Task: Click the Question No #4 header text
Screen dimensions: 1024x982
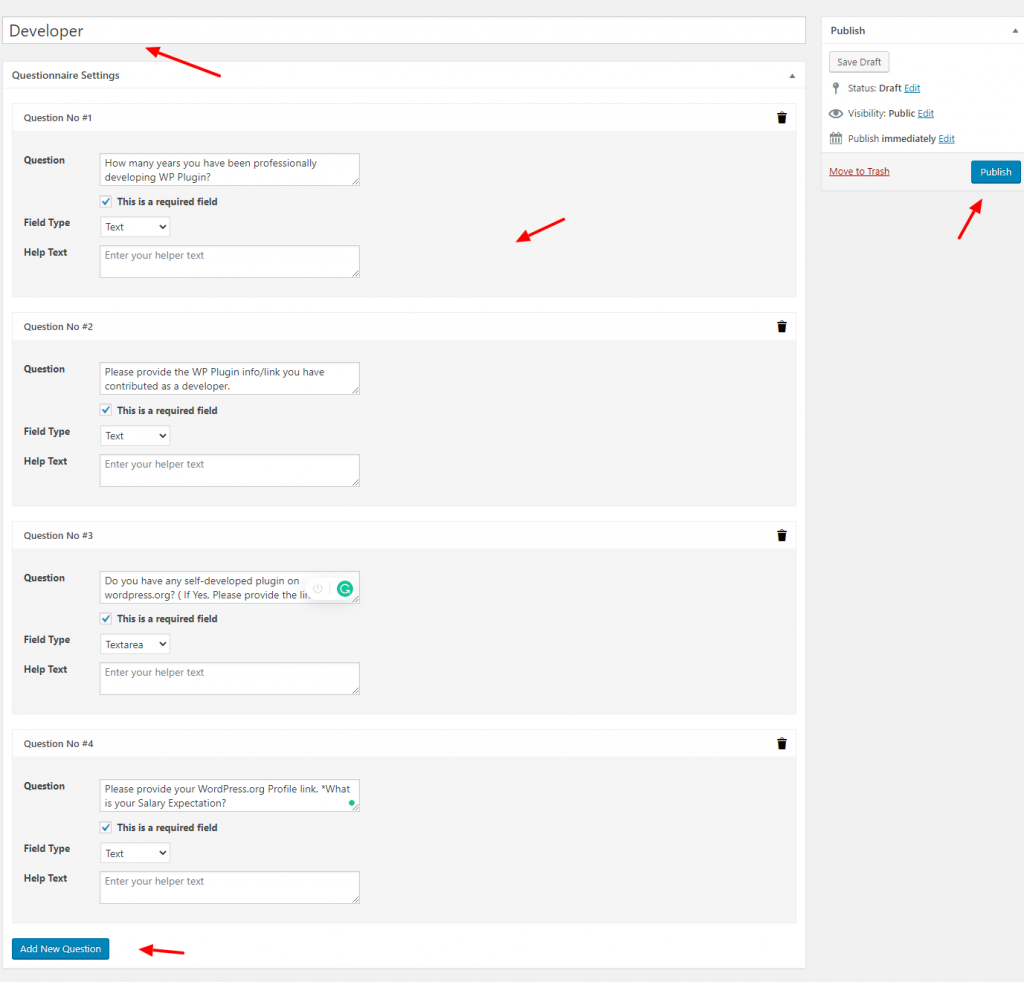Action: tap(58, 744)
